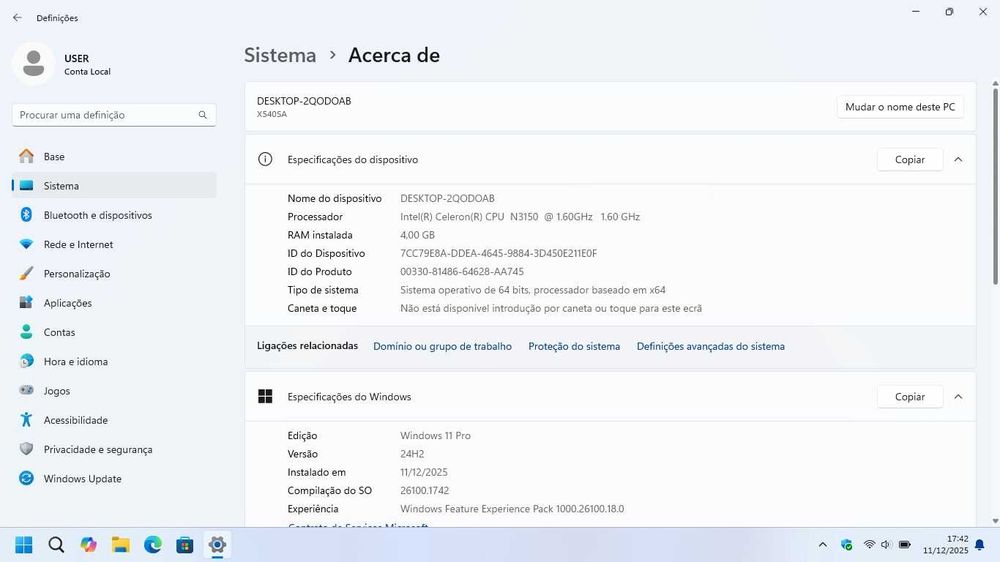This screenshot has width=1000, height=562.
Task: Click the Compilação do SO value 26100.1742
Action: (424, 491)
